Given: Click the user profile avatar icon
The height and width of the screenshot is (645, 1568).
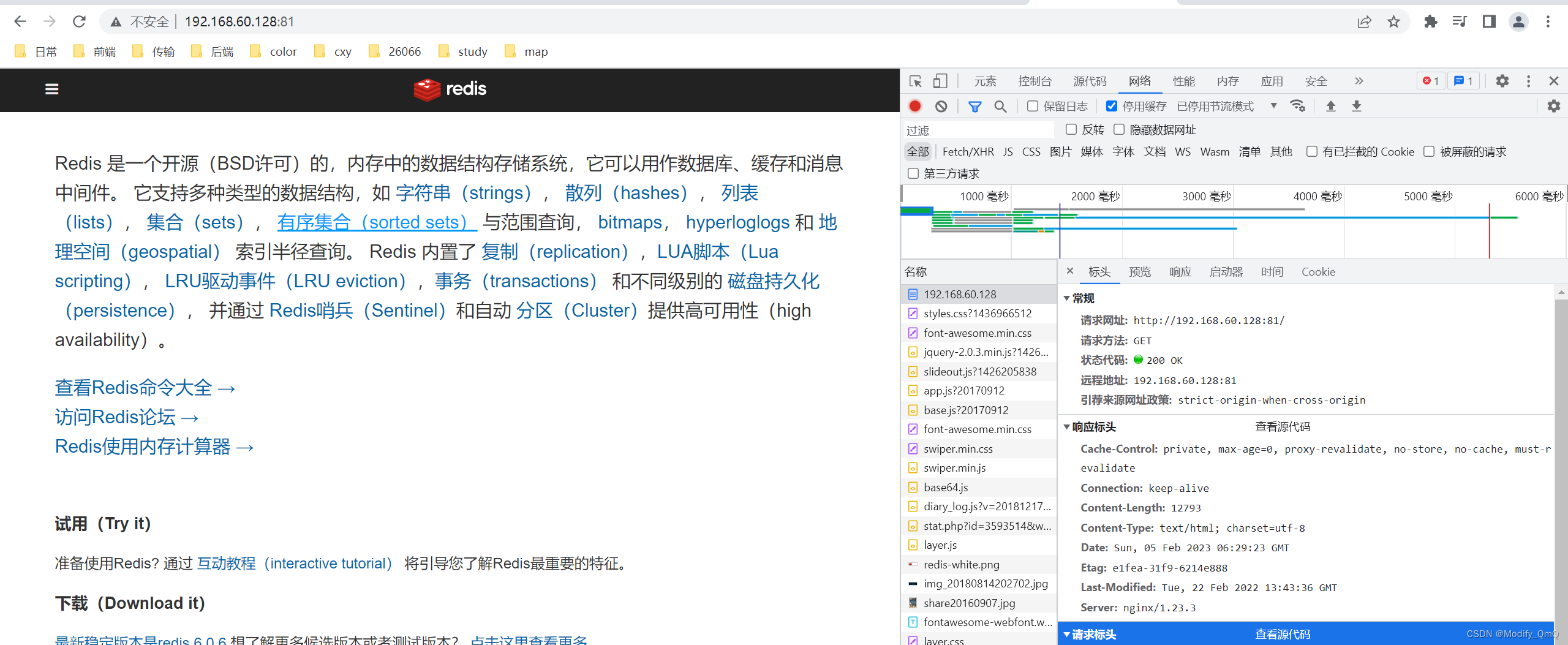Looking at the screenshot, I should (x=1518, y=22).
